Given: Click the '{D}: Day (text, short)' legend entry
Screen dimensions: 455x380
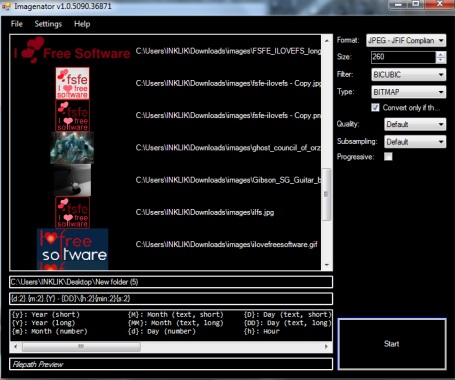Looking at the screenshot, I should (288, 314).
